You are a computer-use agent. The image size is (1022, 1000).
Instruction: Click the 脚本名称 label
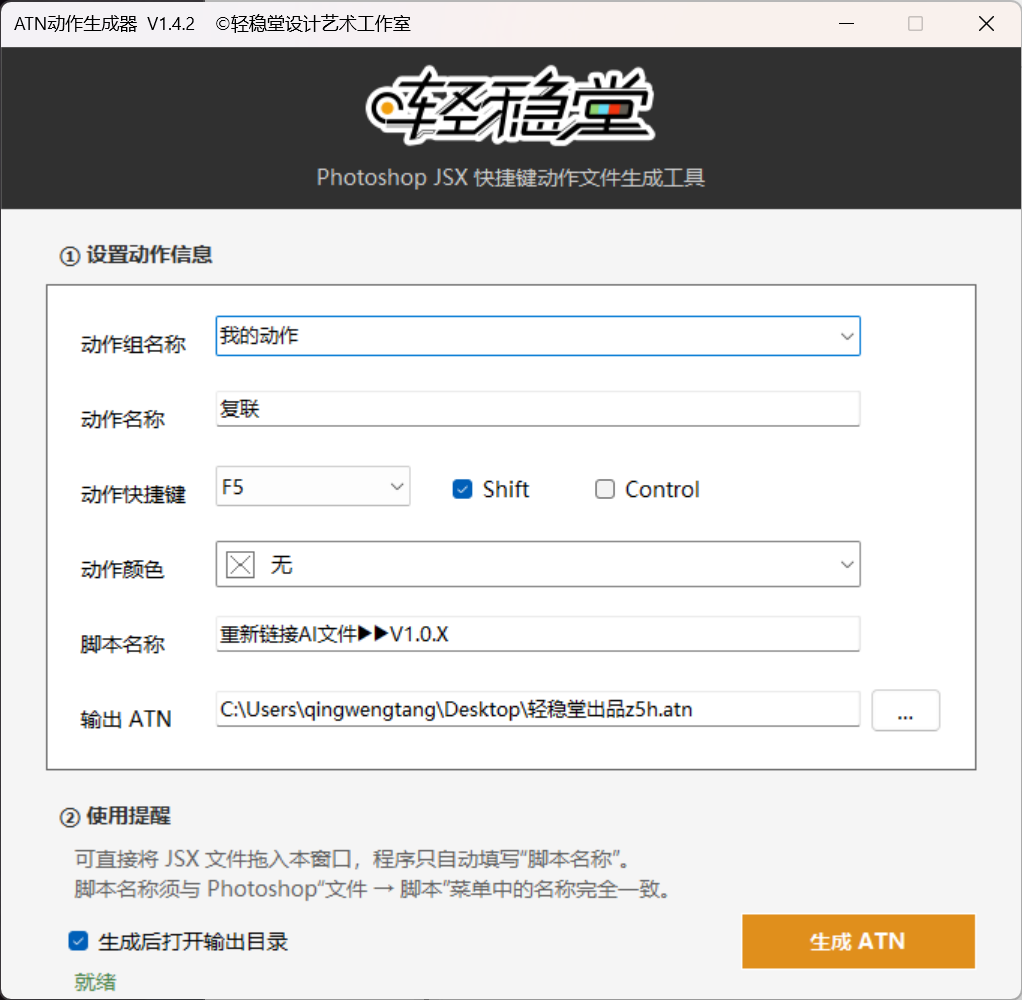[x=122, y=645]
